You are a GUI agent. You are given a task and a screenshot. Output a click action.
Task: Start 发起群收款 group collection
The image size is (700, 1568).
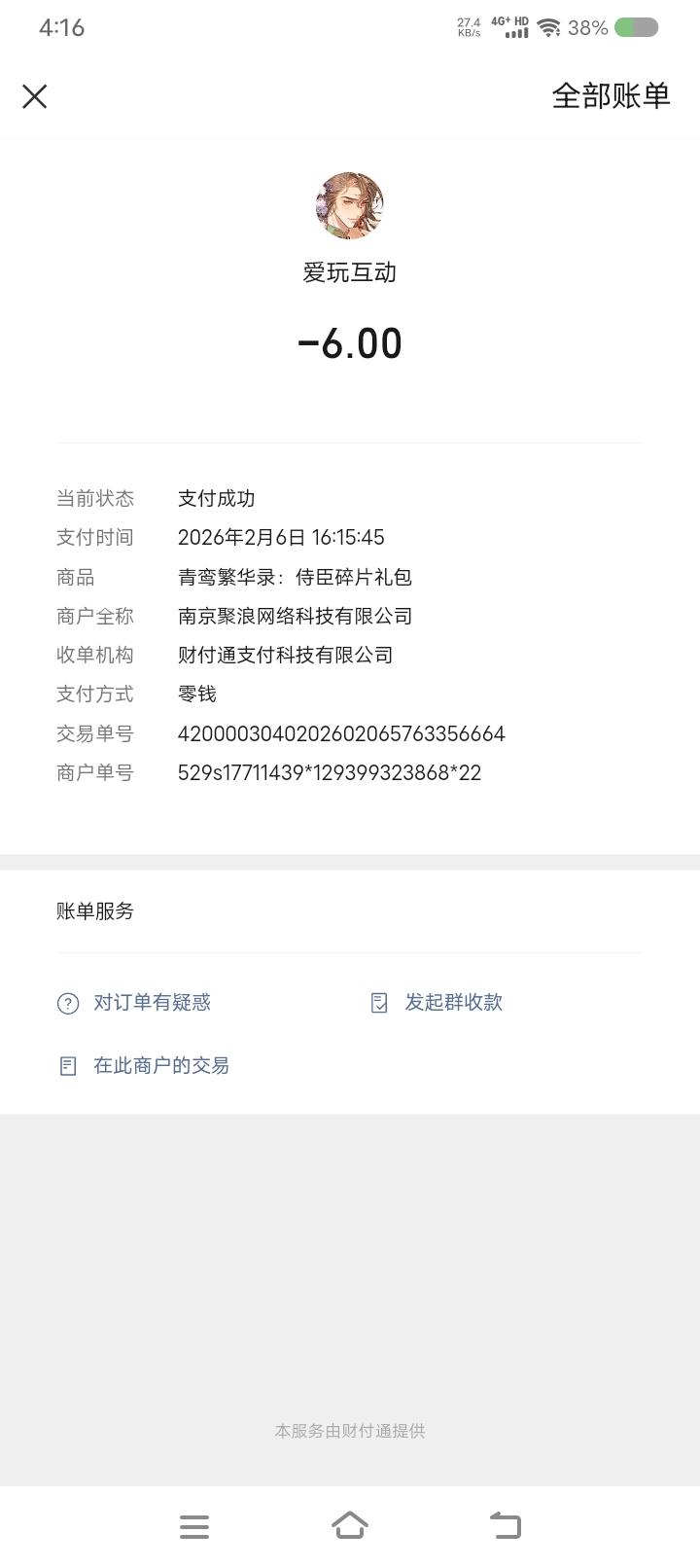click(x=454, y=1002)
